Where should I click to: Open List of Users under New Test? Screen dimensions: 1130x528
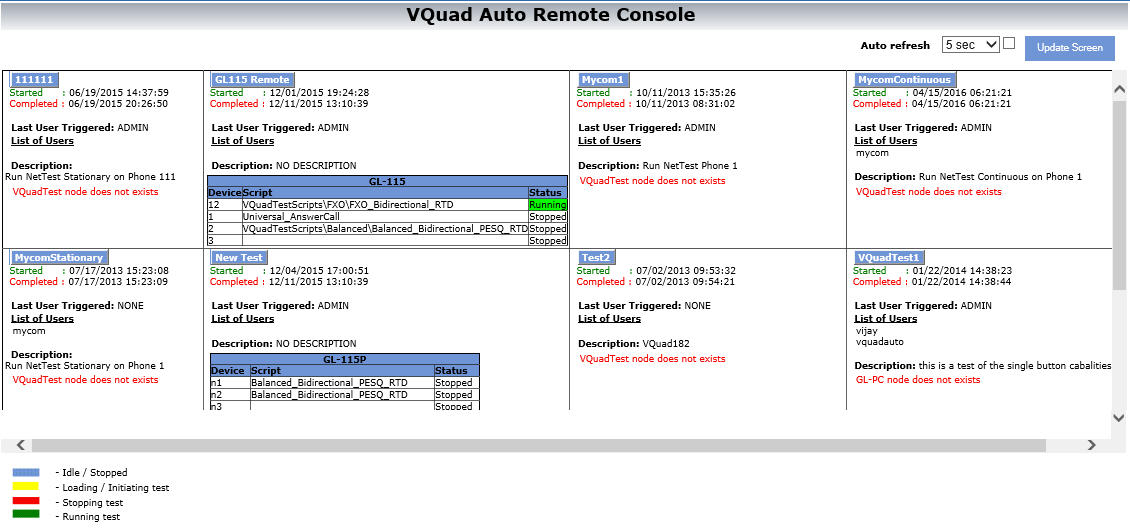243,318
